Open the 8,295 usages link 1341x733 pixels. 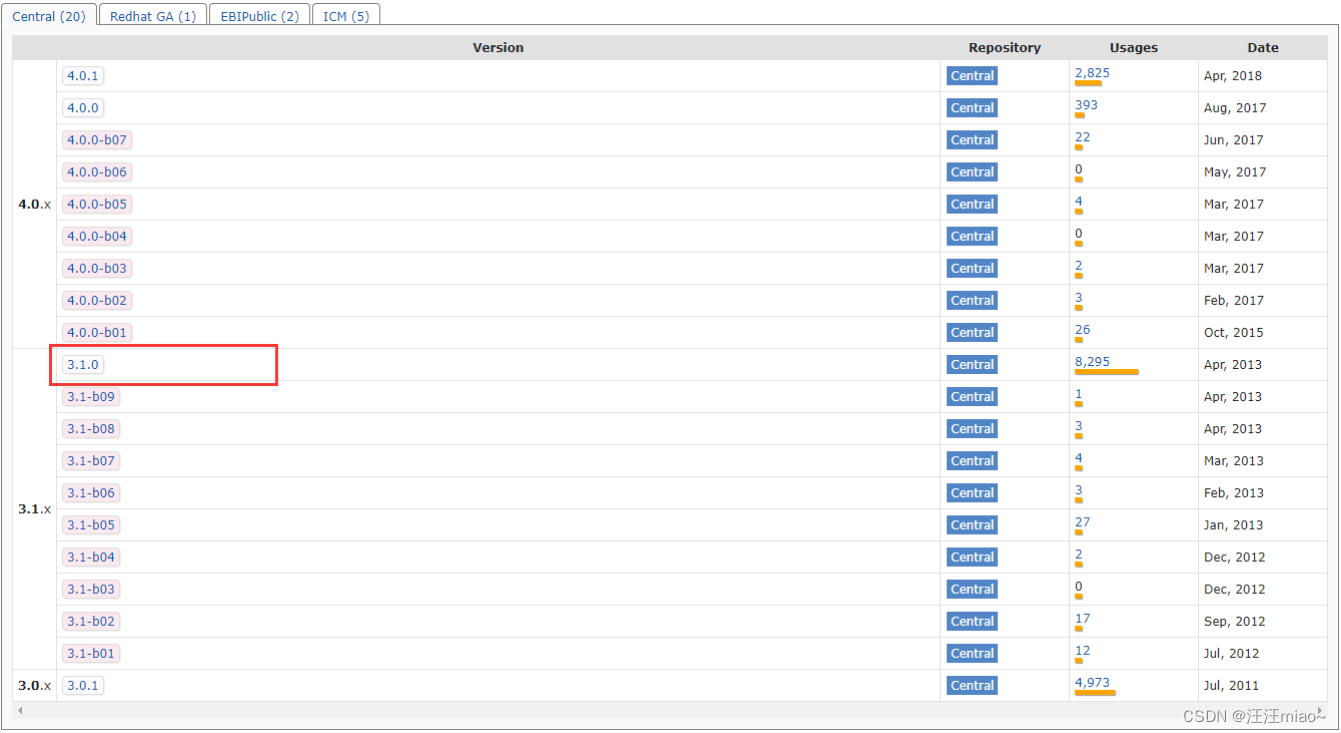click(1092, 362)
